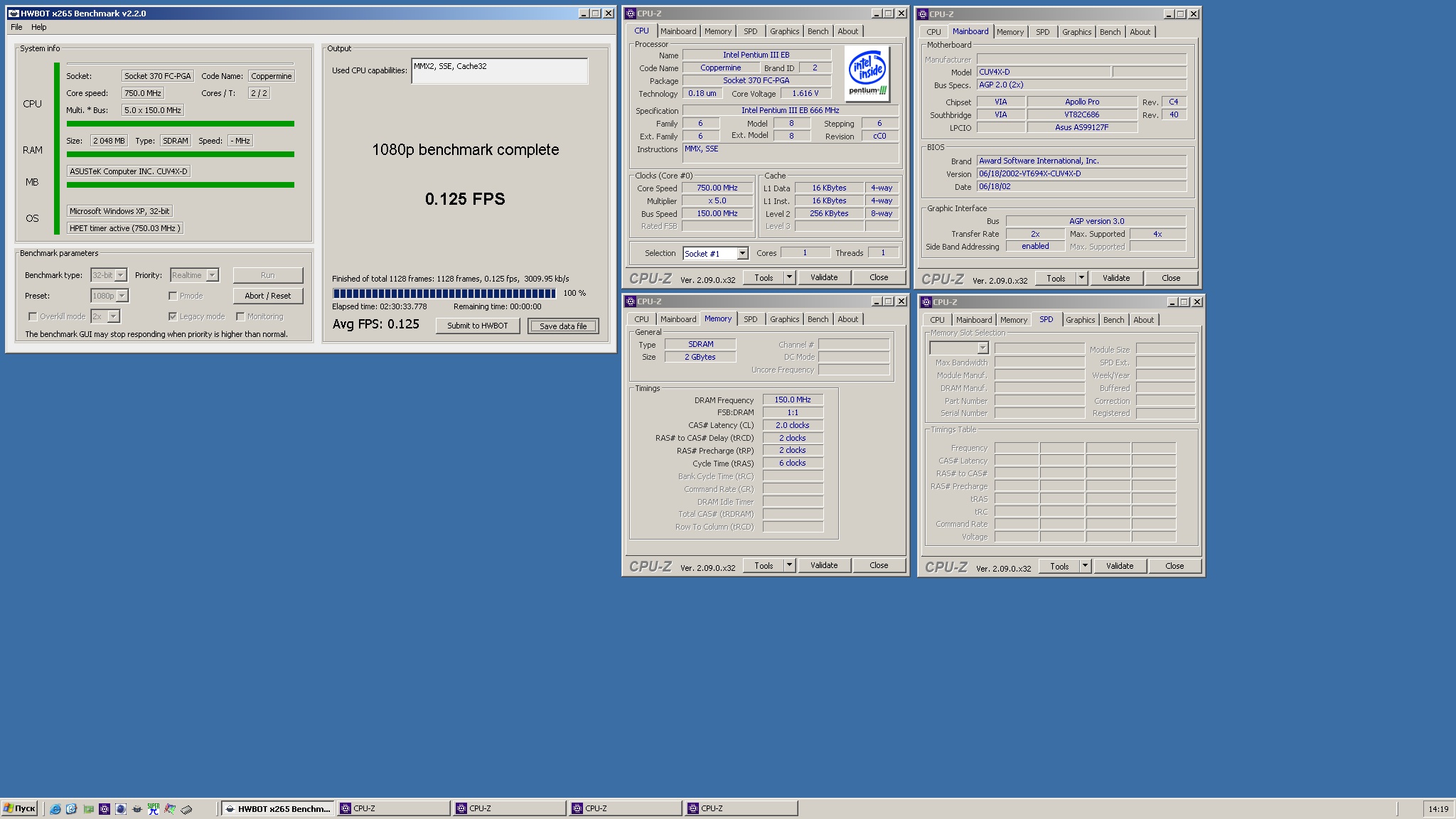Click Submit to HWBOT button

click(x=478, y=326)
